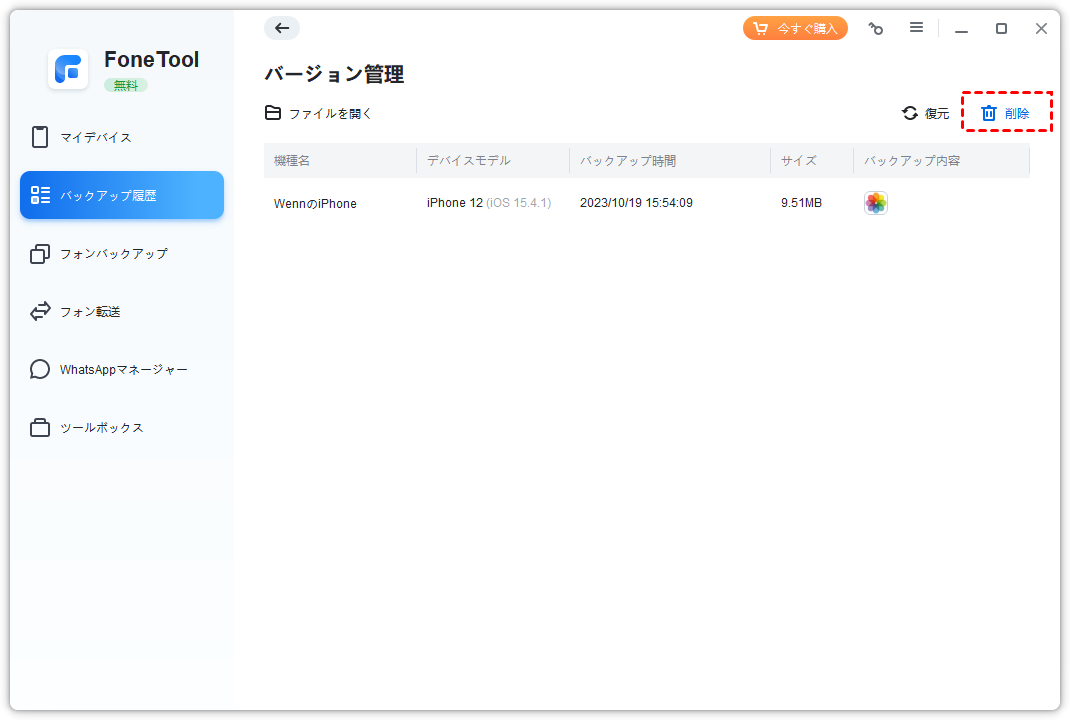Click the shopping cart buy now button
Screen dimensions: 1070x720
pyautogui.click(x=795, y=28)
